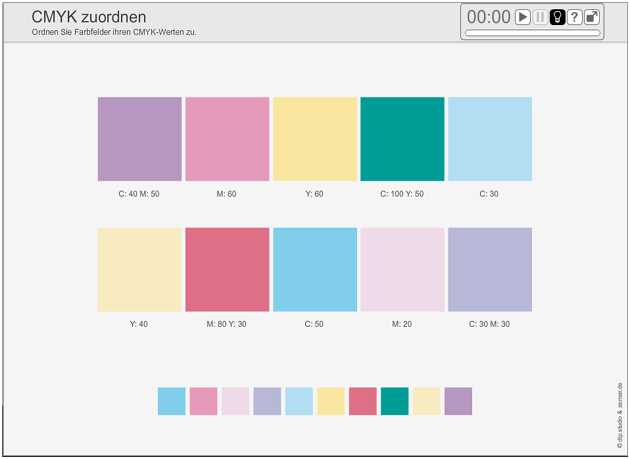
Task: Click the large field labeled Y: 40
Action: pos(140,269)
